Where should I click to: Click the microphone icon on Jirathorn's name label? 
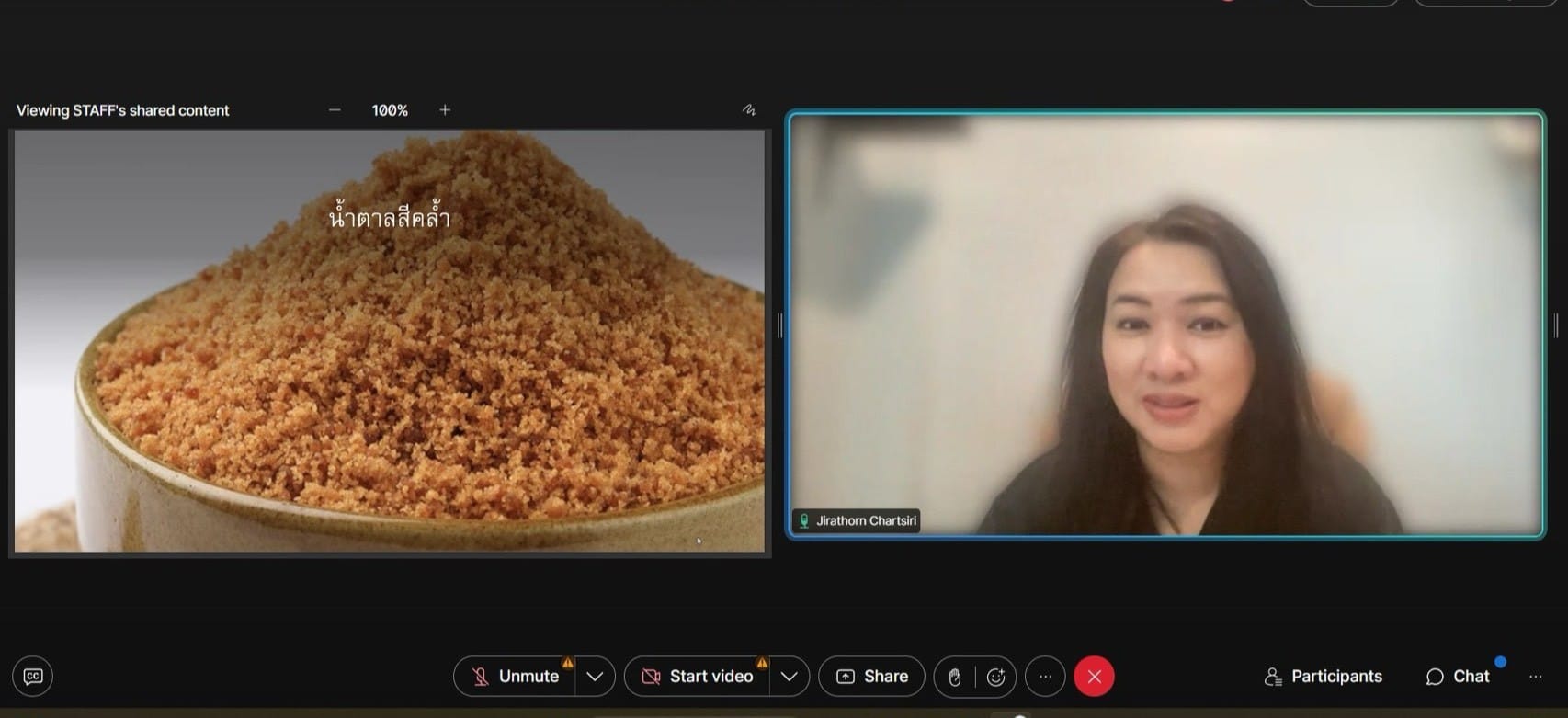(804, 521)
